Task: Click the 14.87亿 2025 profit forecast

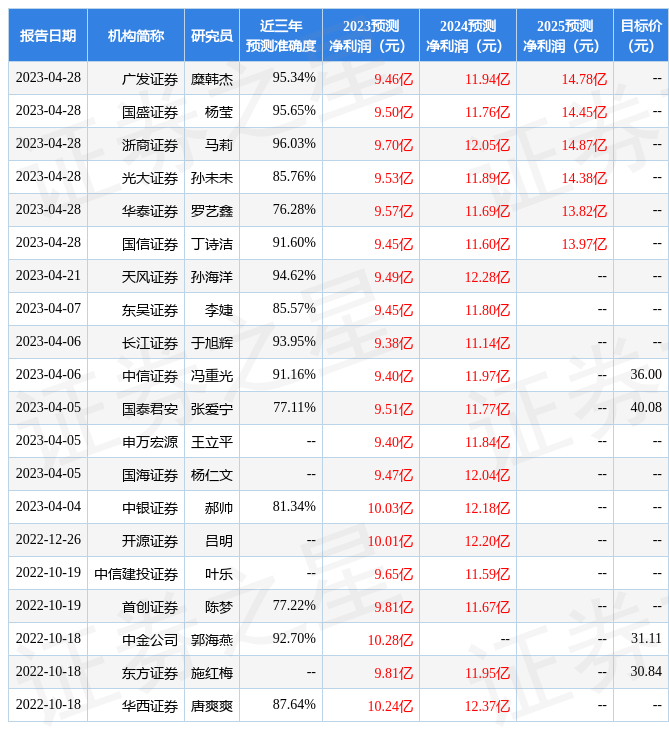Action: coord(584,145)
